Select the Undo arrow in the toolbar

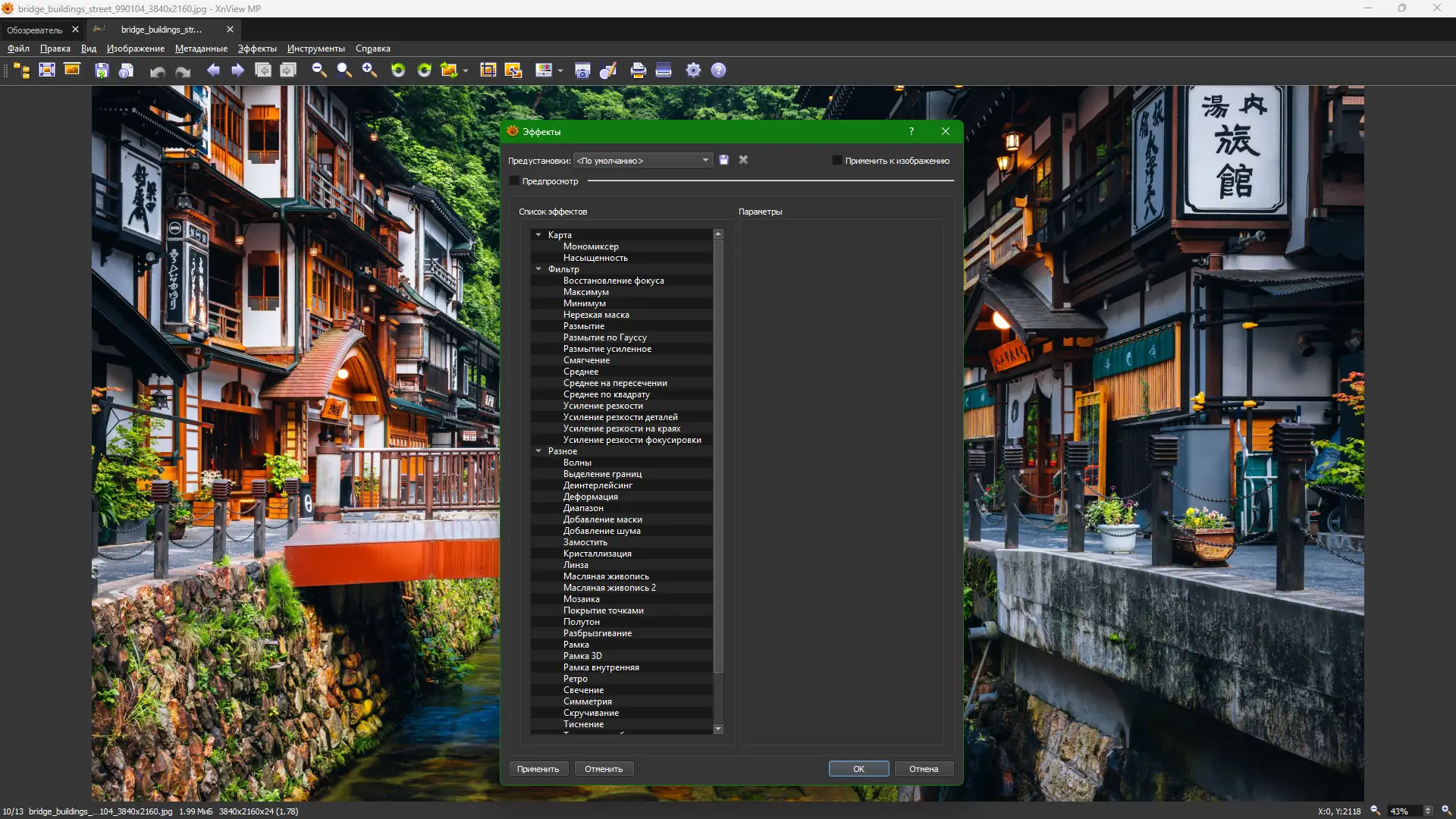click(157, 70)
